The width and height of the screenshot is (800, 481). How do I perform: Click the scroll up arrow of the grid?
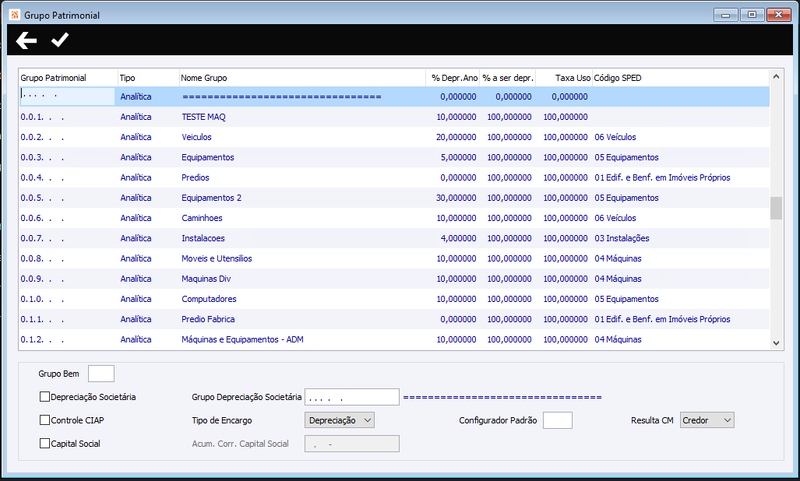coord(776,77)
